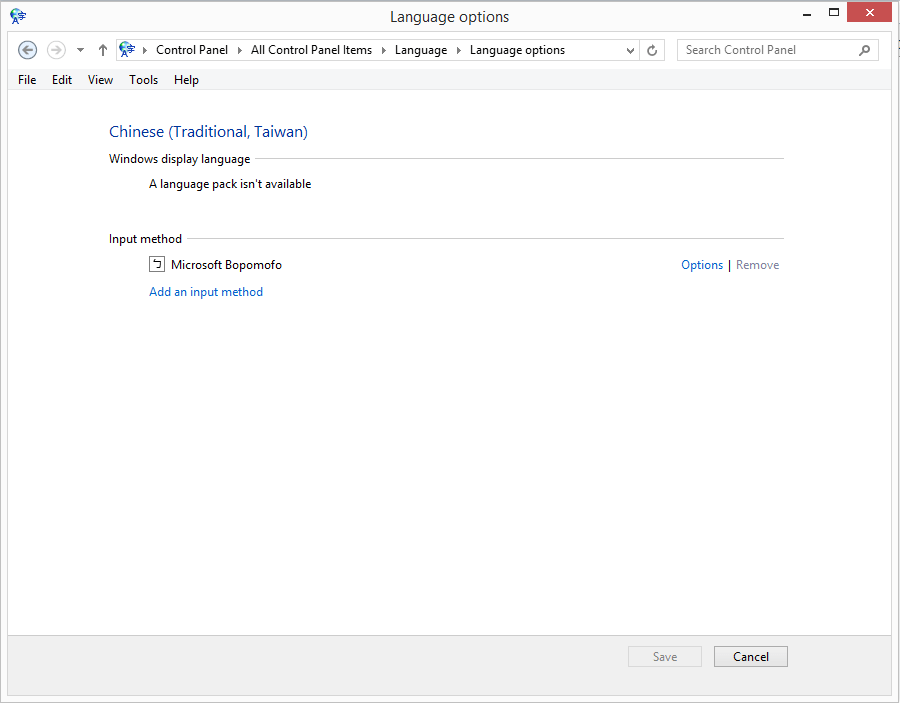This screenshot has width=900, height=703.
Task: Click the Cancel button
Action: coord(751,657)
